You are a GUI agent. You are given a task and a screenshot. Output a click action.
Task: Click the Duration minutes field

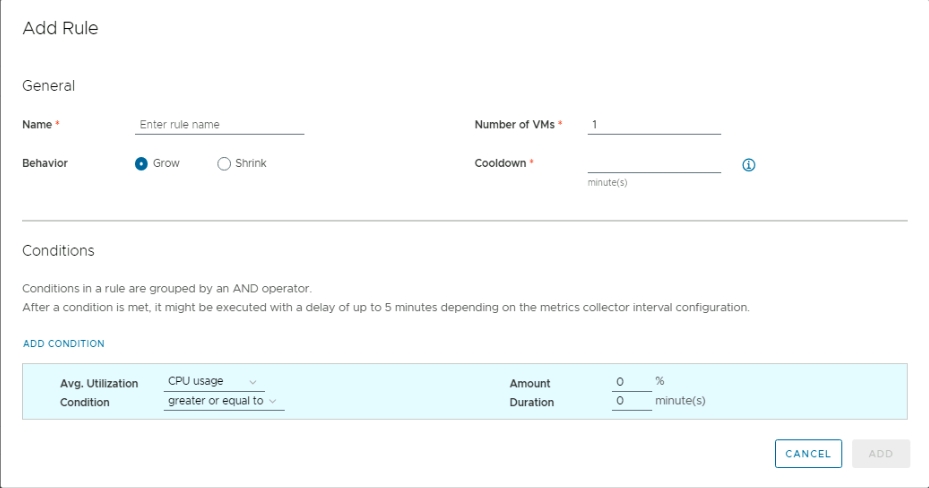631,402
